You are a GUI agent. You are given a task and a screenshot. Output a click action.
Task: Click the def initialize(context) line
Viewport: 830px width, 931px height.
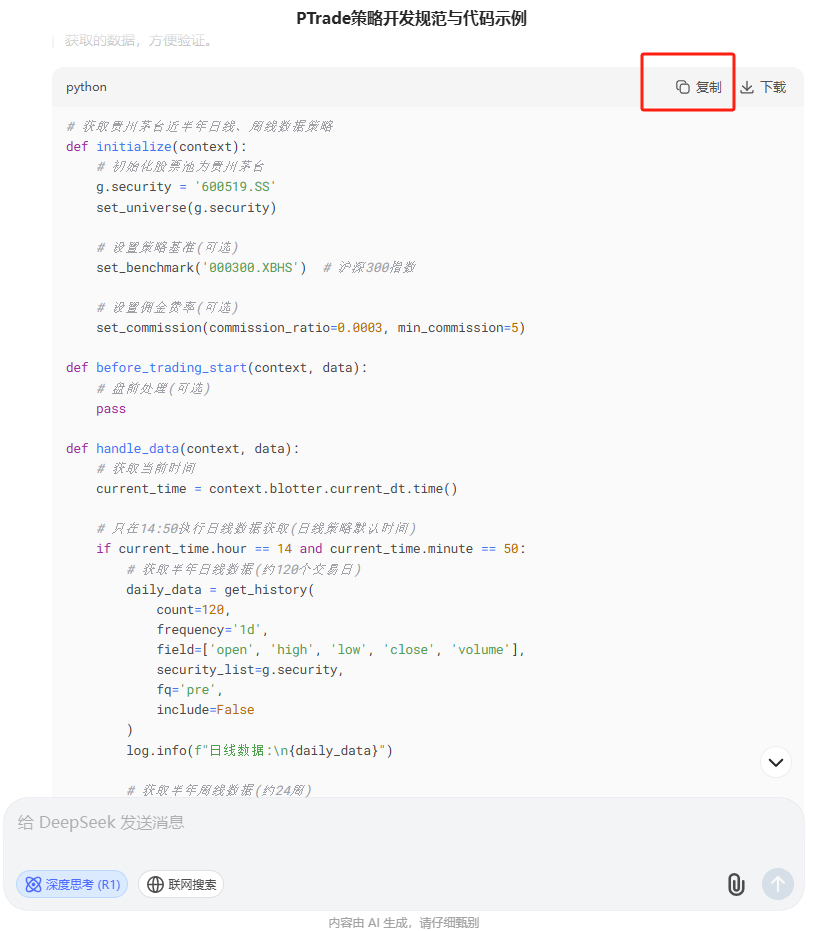tap(156, 147)
